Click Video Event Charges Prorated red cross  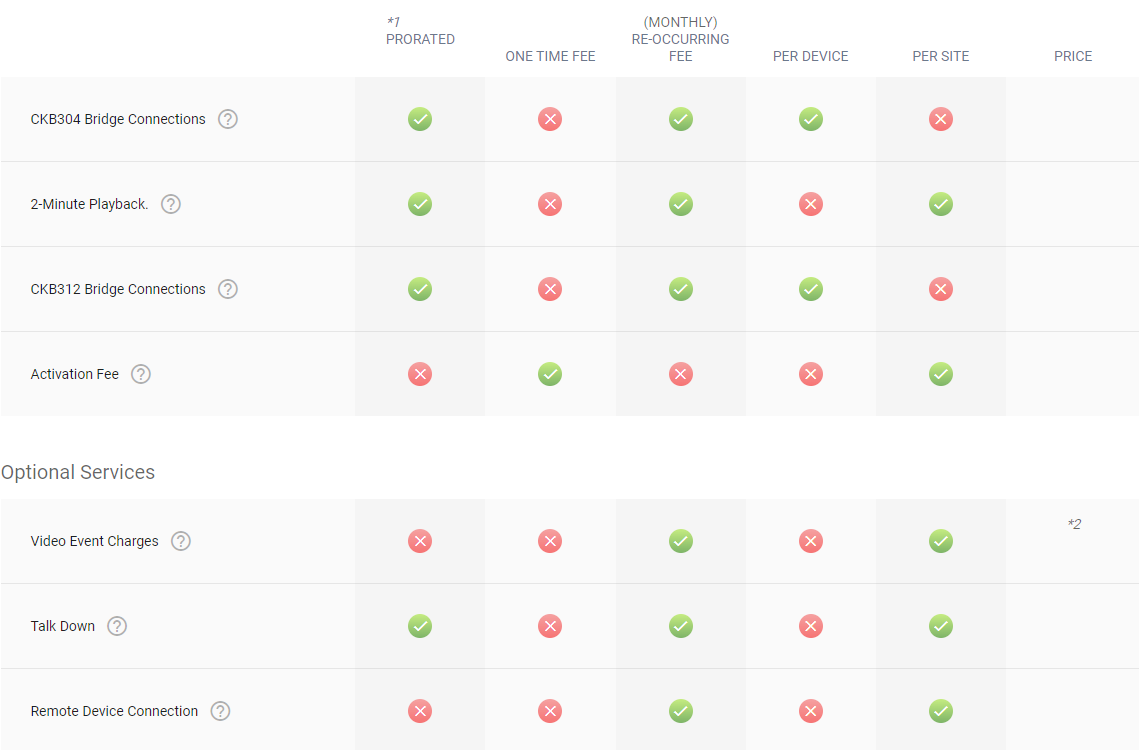point(420,541)
